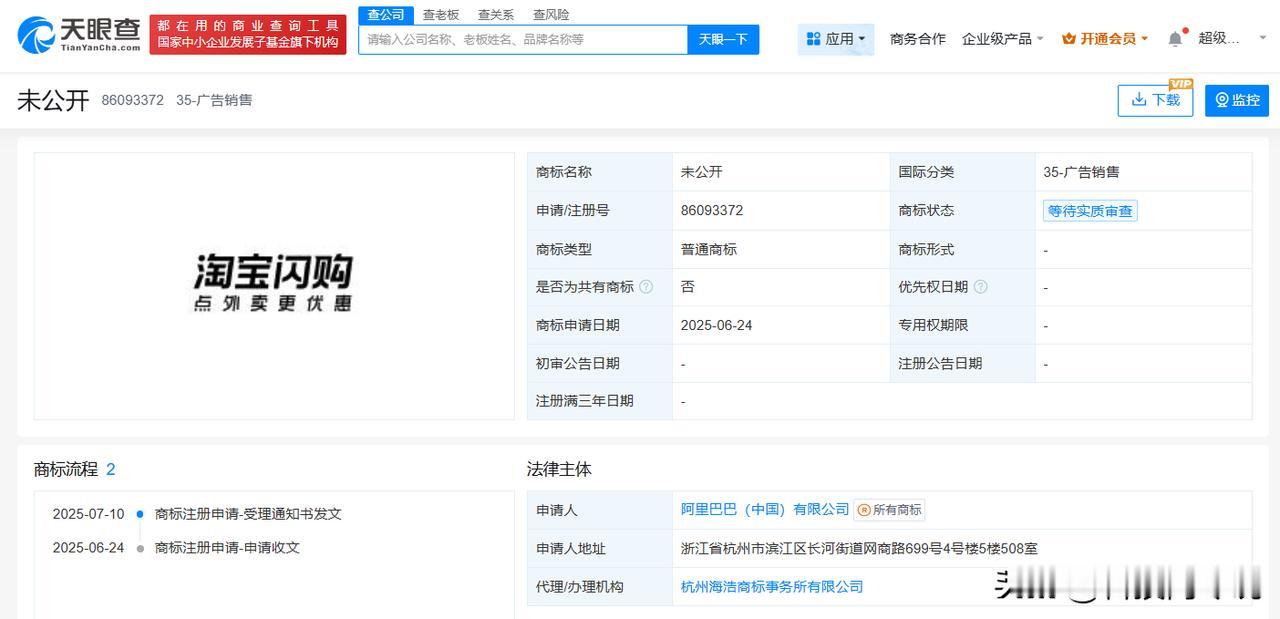
Task: Click the 普通商标 trademark type value
Action: [708, 249]
